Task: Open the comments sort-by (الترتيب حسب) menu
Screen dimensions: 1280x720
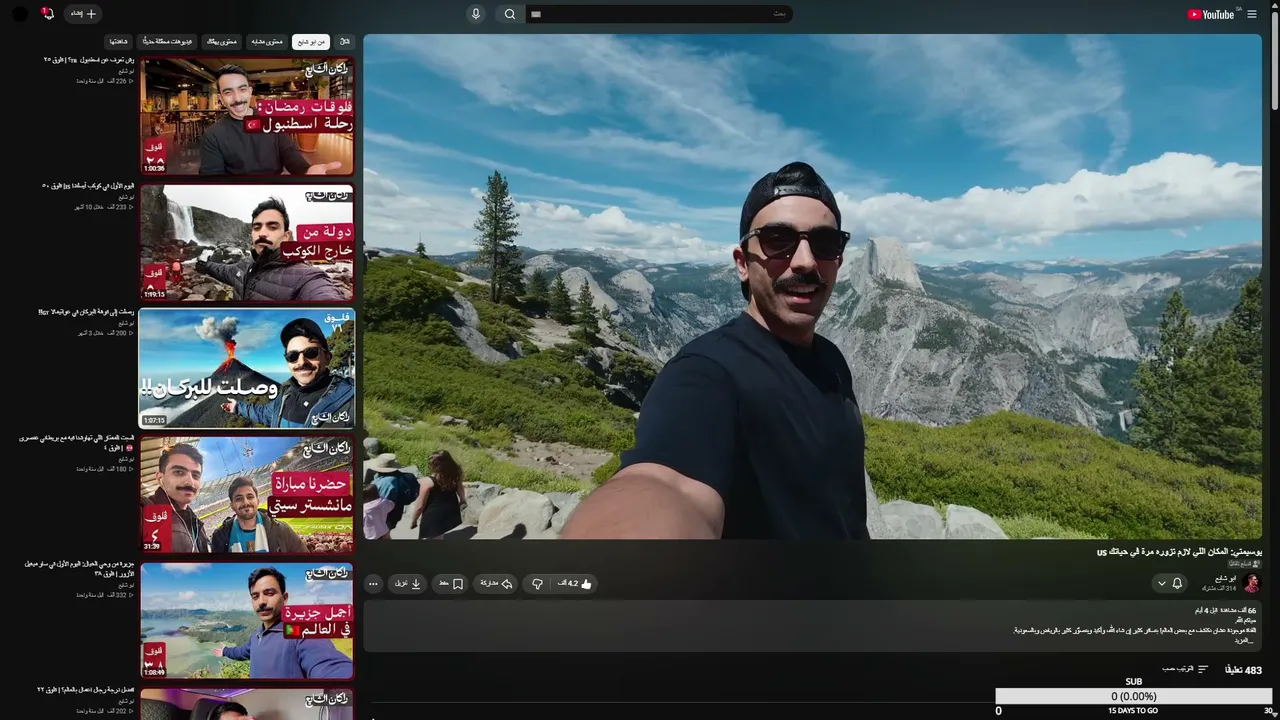Action: pyautogui.click(x=1185, y=669)
